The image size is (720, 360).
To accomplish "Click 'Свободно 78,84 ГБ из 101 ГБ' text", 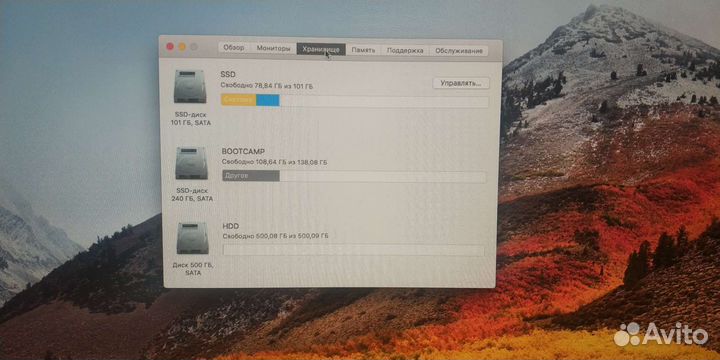I will [267, 85].
